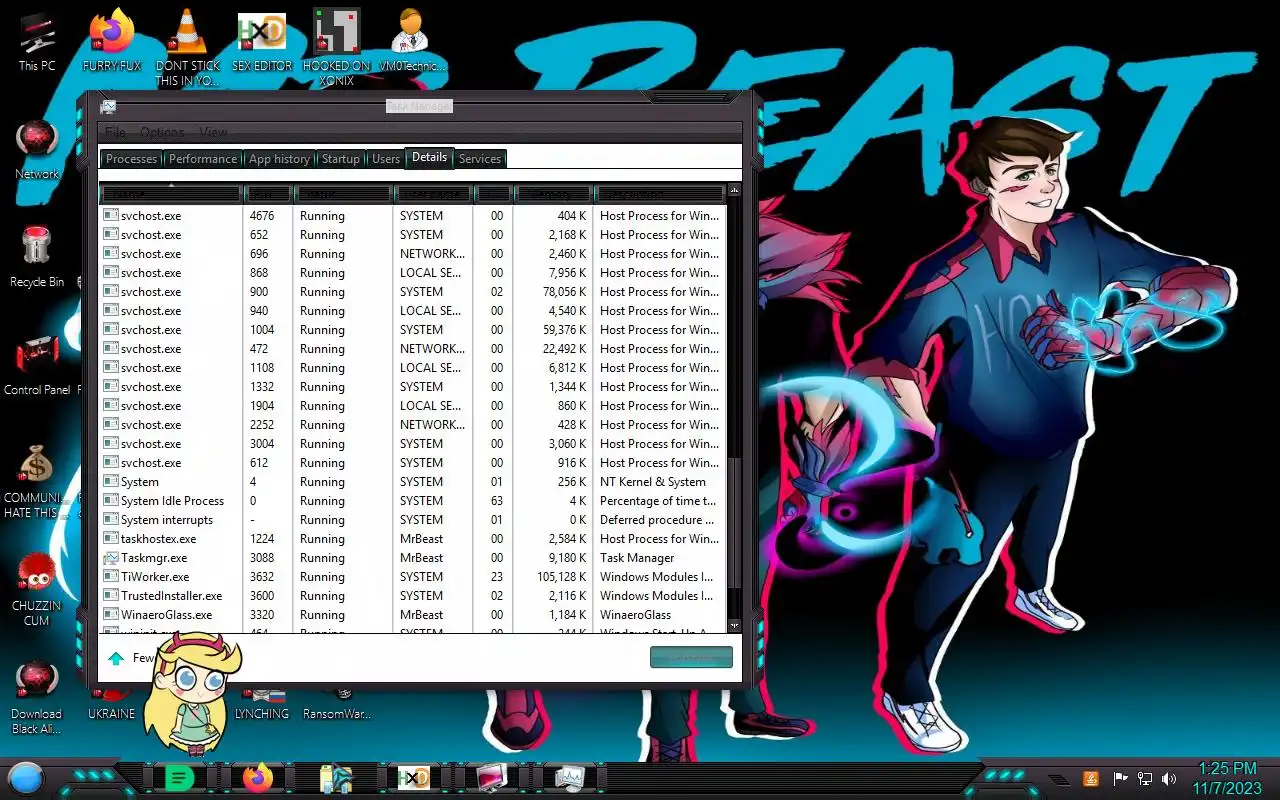Open the network tray icon
Image resolution: width=1280 pixels, height=800 pixels.
[x=1145, y=778]
